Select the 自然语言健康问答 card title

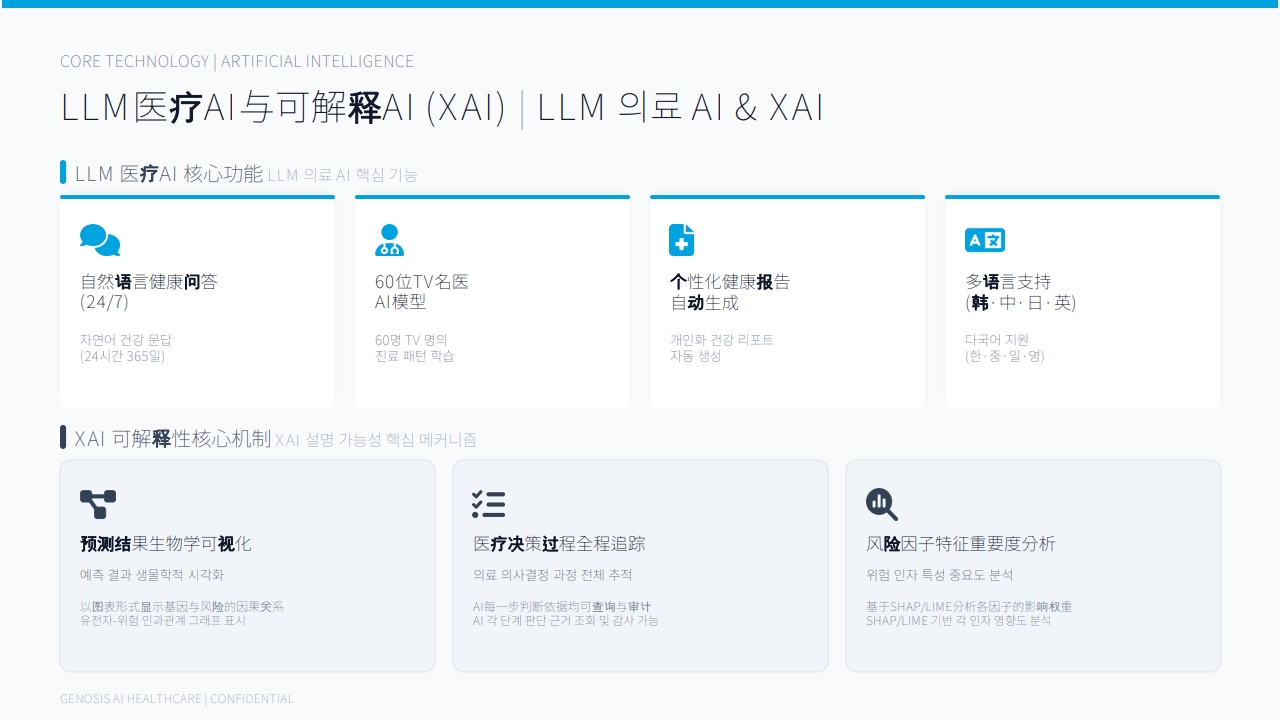tap(149, 292)
